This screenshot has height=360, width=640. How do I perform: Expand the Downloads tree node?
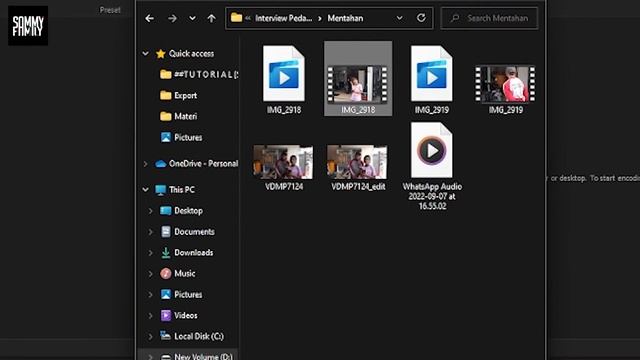click(151, 253)
